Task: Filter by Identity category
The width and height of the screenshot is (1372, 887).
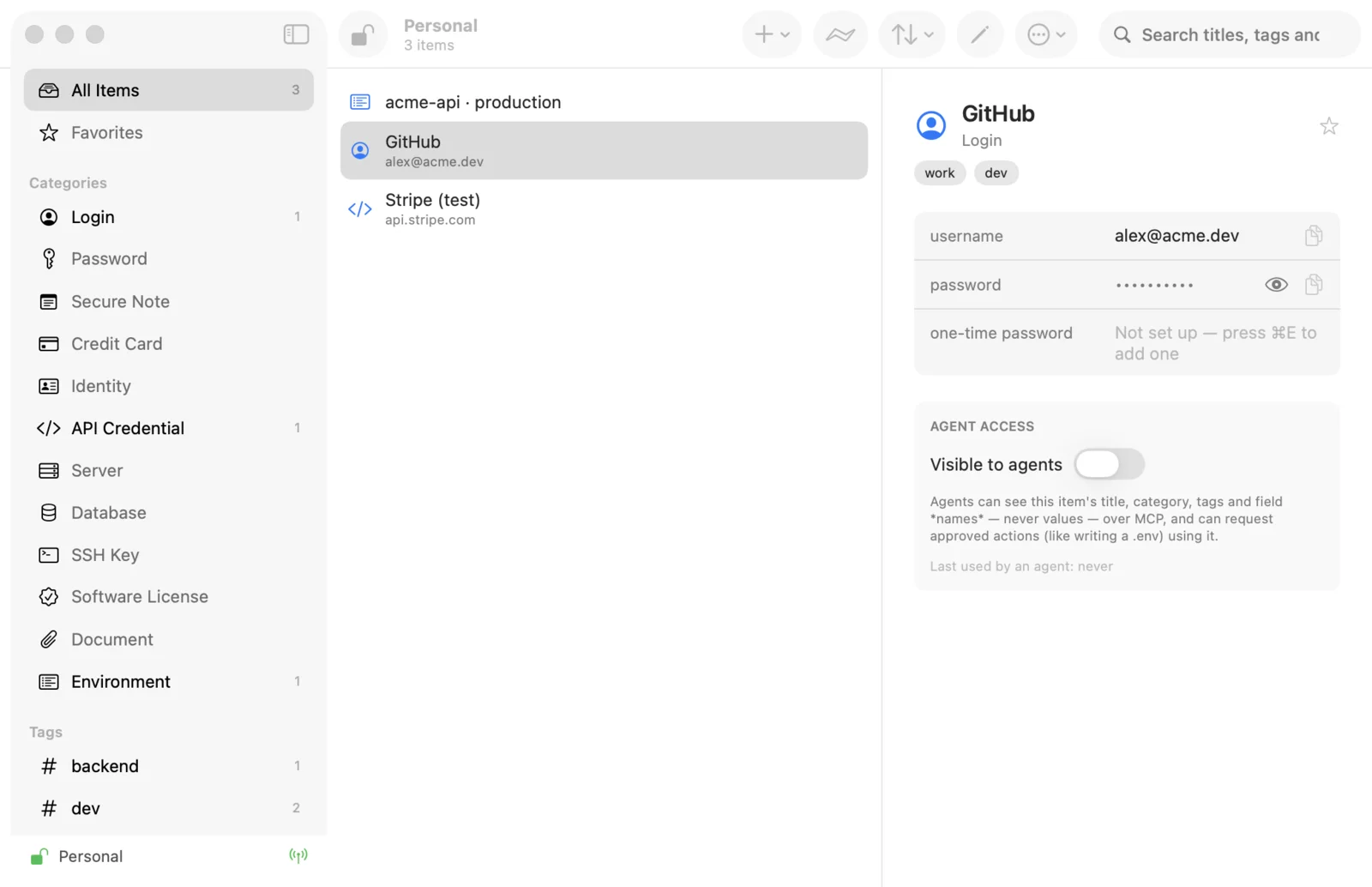Action: 169,386
